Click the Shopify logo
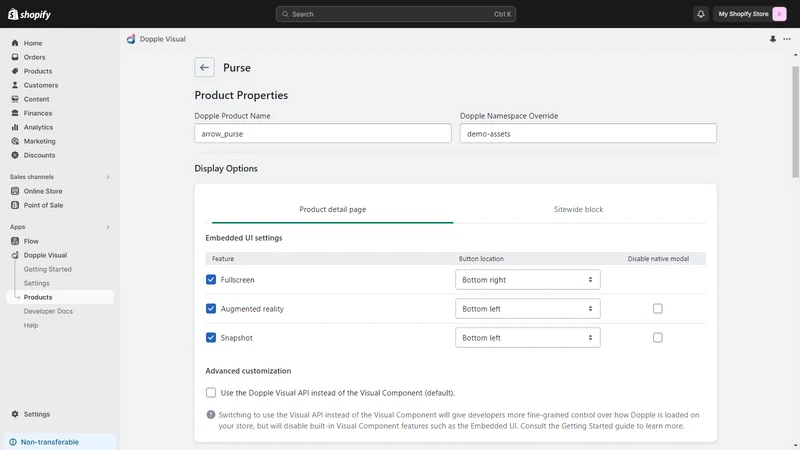The height and width of the screenshot is (450, 800). pos(29,14)
